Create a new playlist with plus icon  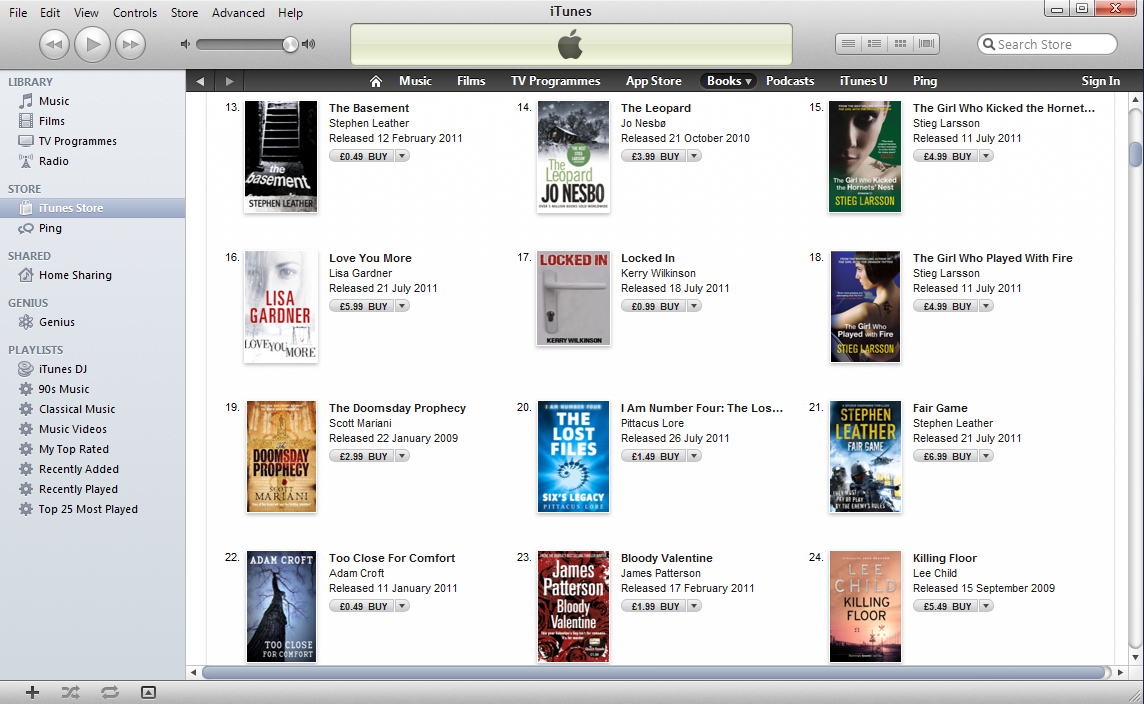click(x=32, y=692)
